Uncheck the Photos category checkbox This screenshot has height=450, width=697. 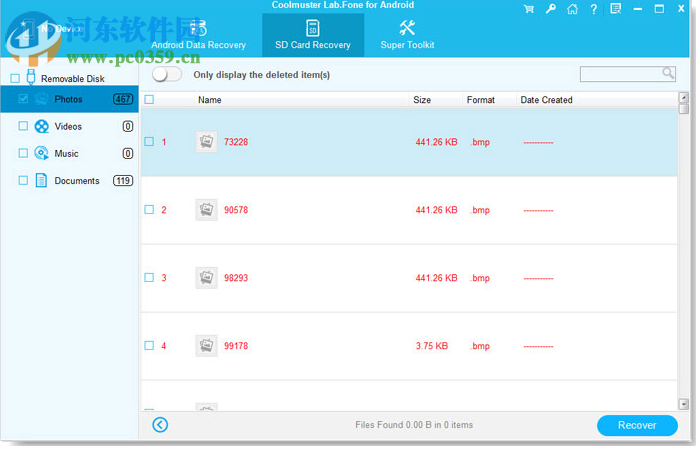coord(23,99)
